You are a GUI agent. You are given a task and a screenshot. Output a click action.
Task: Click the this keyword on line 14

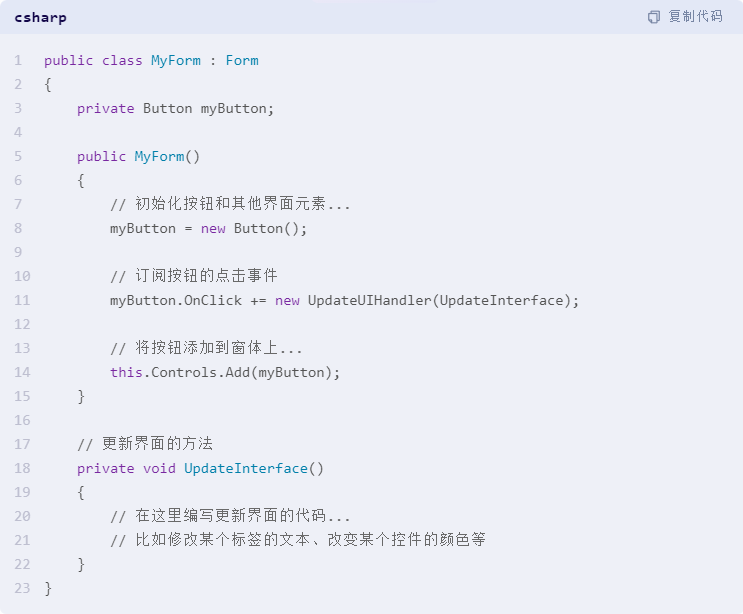click(x=126, y=372)
